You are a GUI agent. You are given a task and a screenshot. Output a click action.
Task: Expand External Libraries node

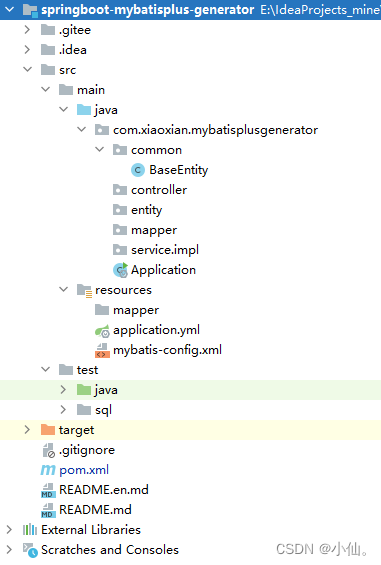[9, 529]
